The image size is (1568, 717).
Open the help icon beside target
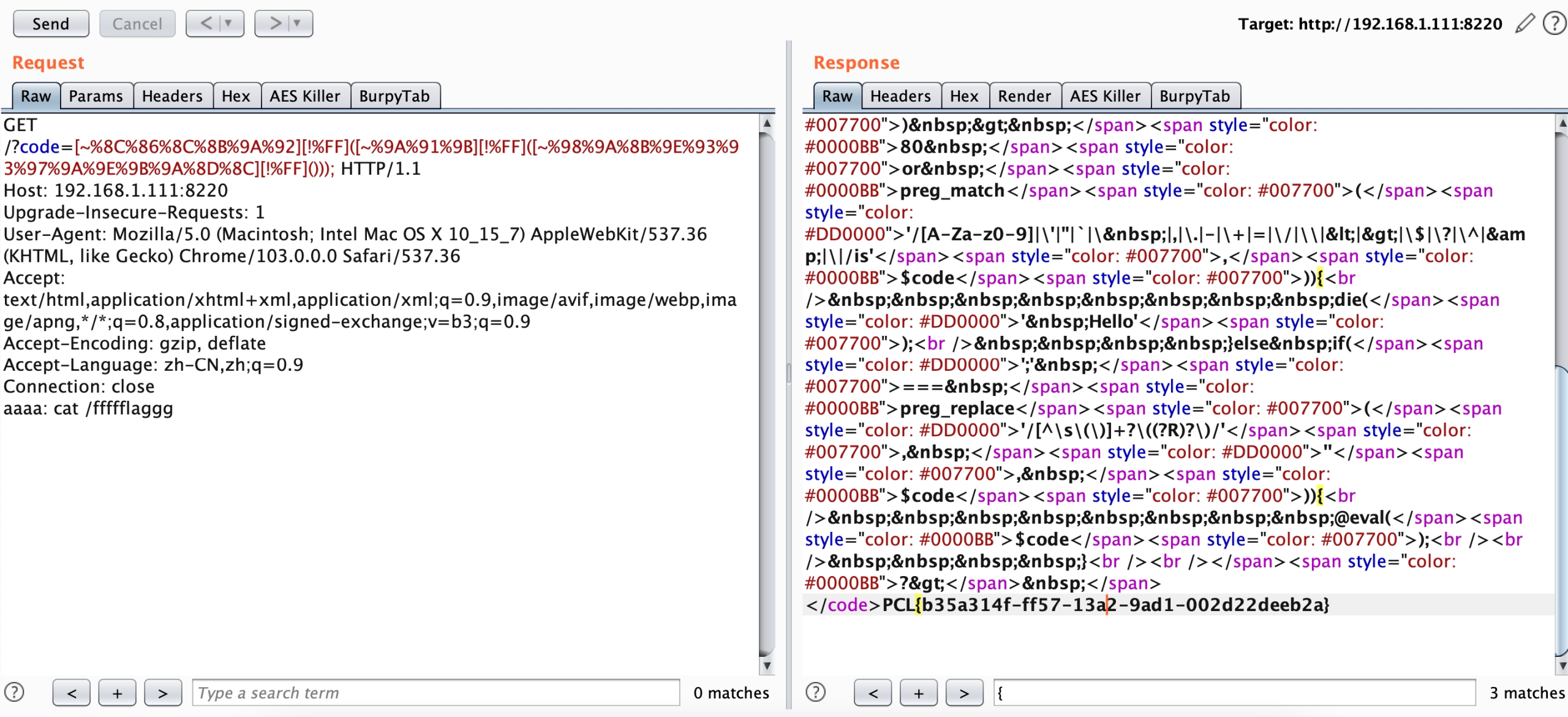(1554, 23)
